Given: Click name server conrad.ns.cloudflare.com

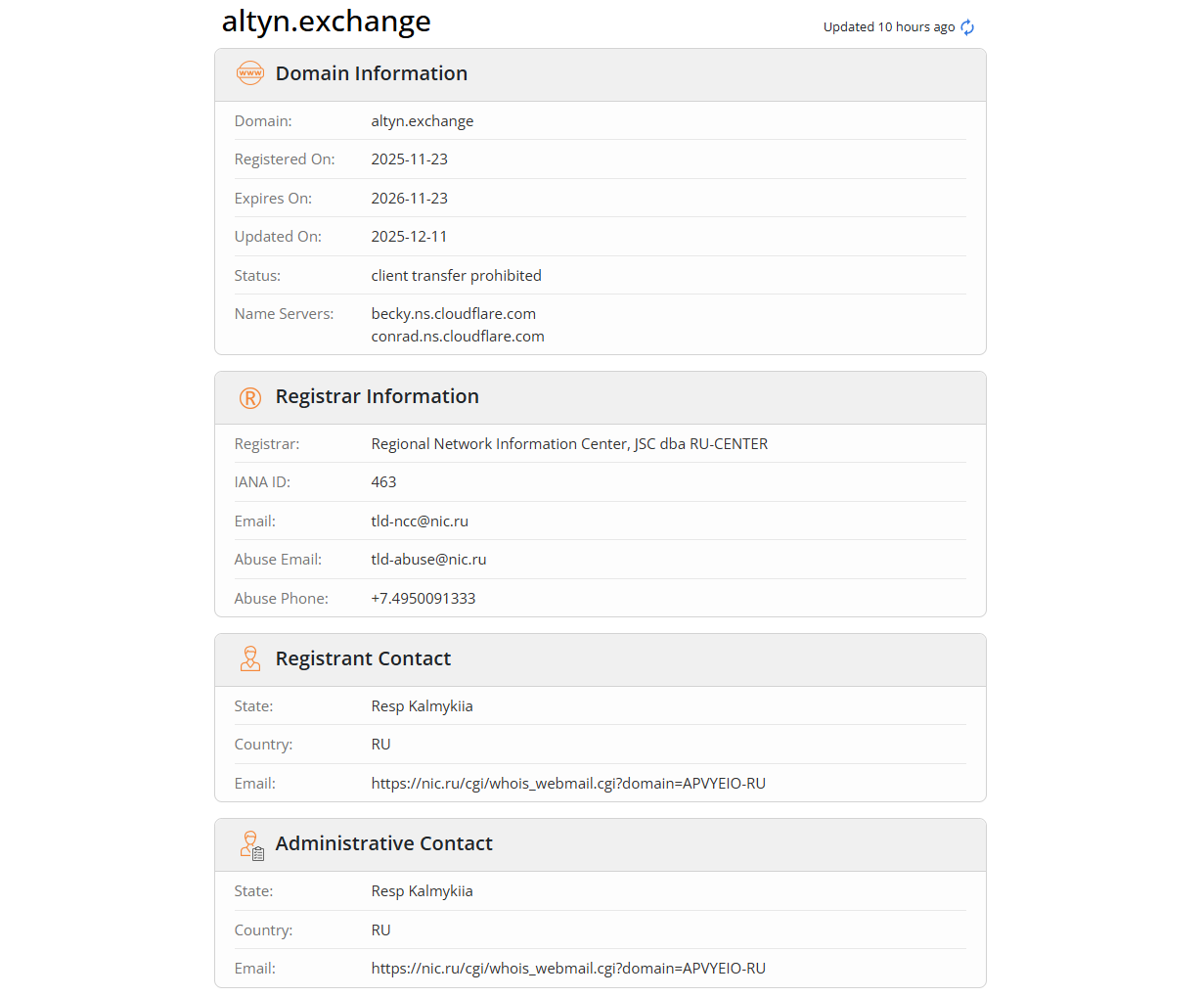Looking at the screenshot, I should click(x=458, y=337).
